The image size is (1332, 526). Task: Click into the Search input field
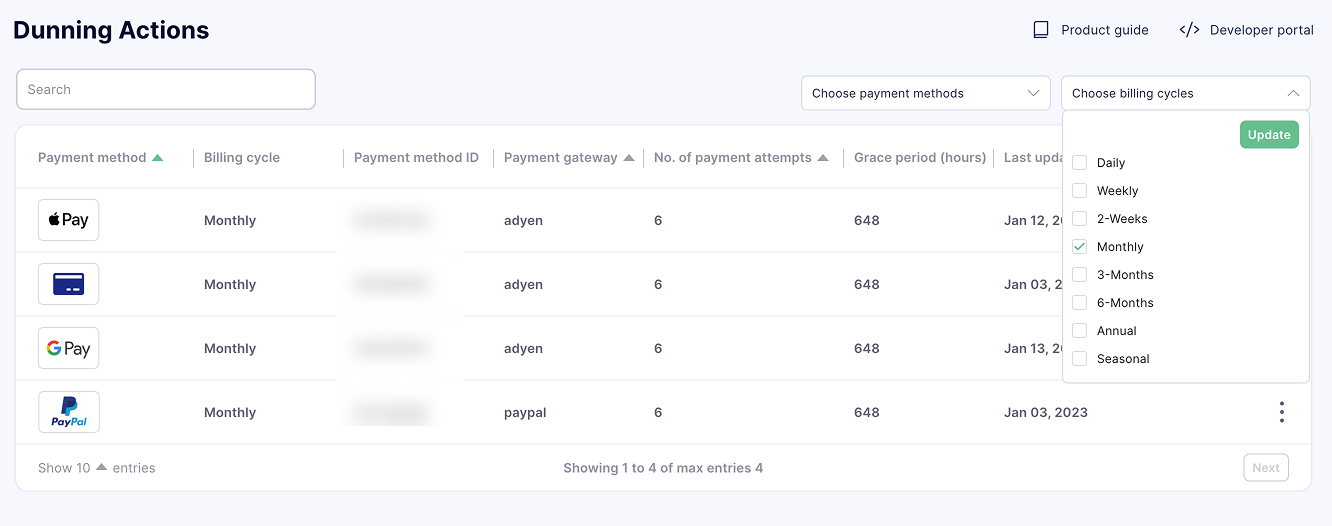166,89
